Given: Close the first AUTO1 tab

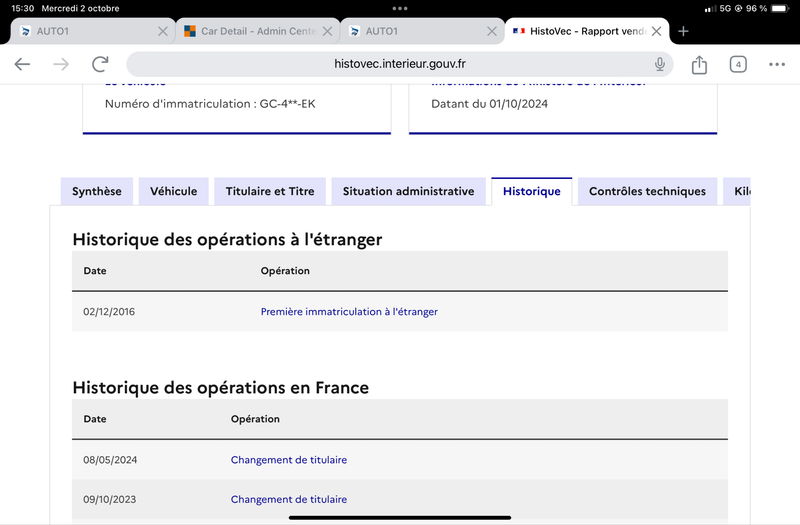Looking at the screenshot, I should click(x=163, y=31).
